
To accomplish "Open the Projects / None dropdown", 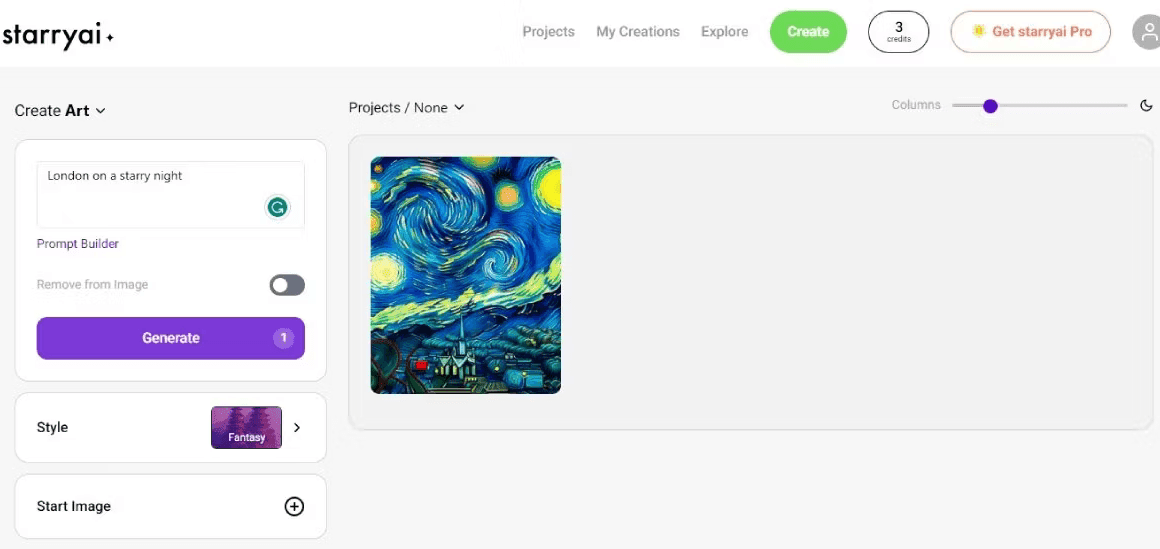I will coord(406,107).
